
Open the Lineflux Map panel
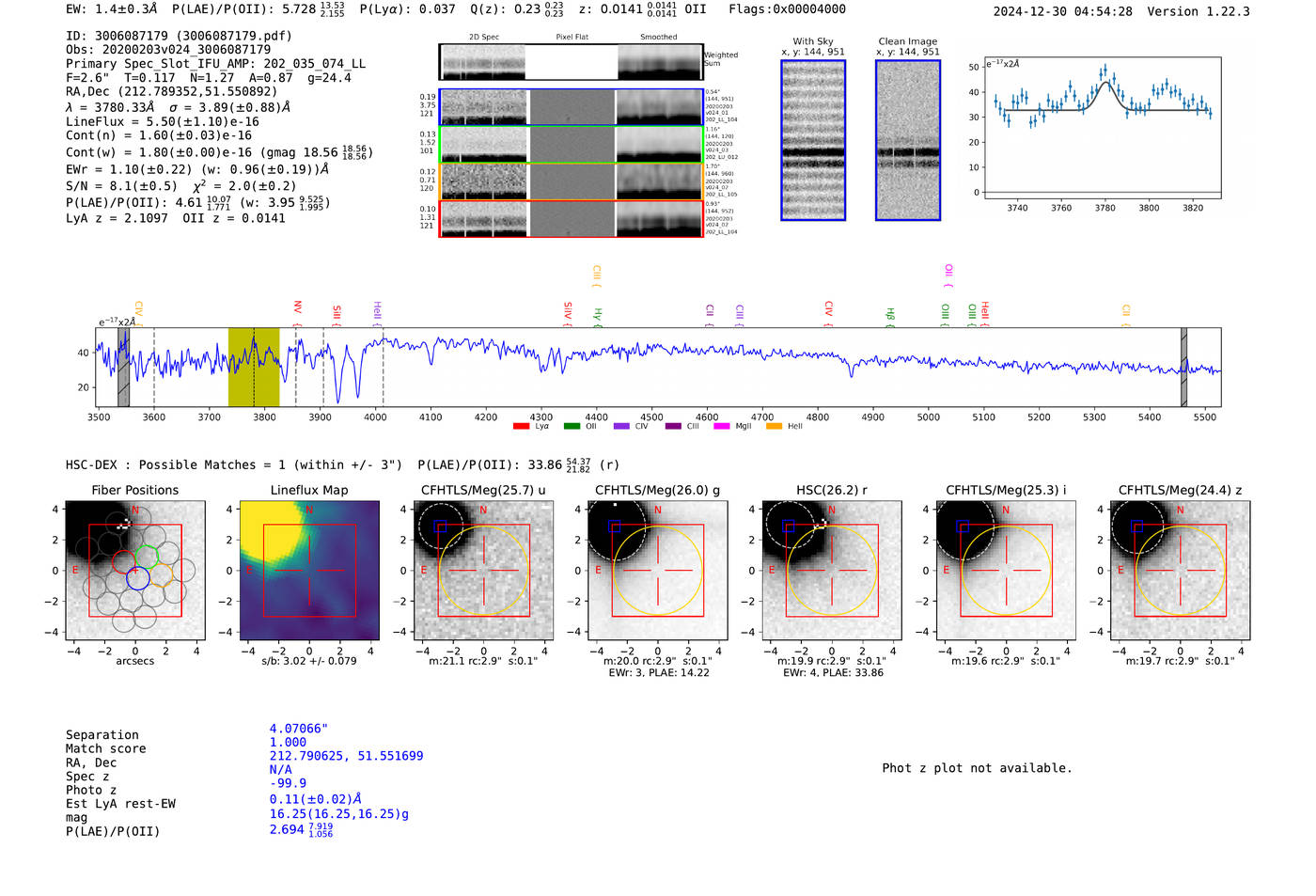(309, 571)
